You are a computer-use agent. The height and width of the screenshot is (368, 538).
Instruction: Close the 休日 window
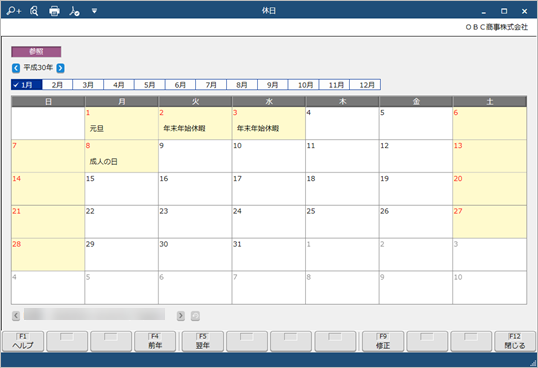point(524,11)
